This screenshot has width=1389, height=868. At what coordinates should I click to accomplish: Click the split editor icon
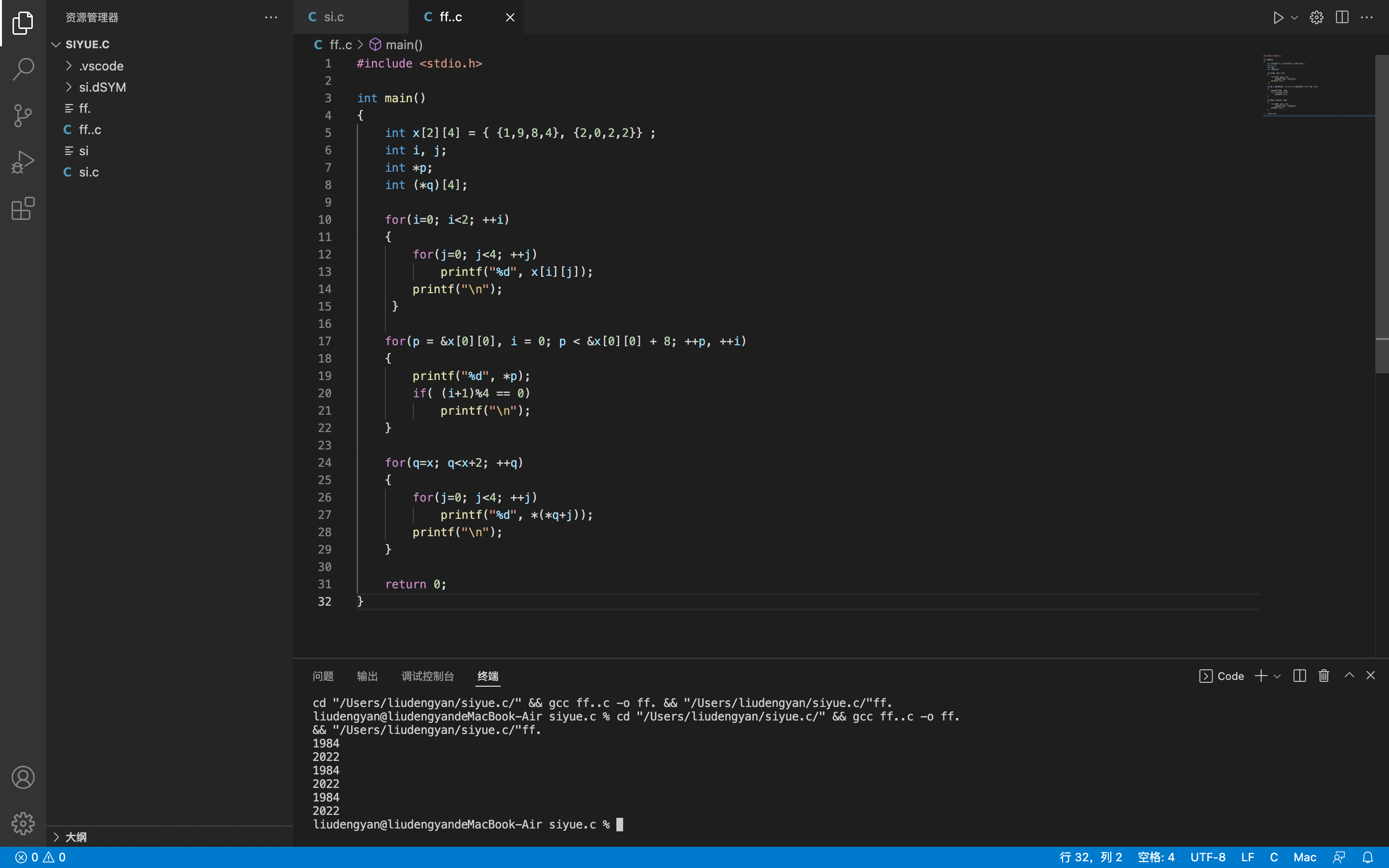tap(1342, 17)
